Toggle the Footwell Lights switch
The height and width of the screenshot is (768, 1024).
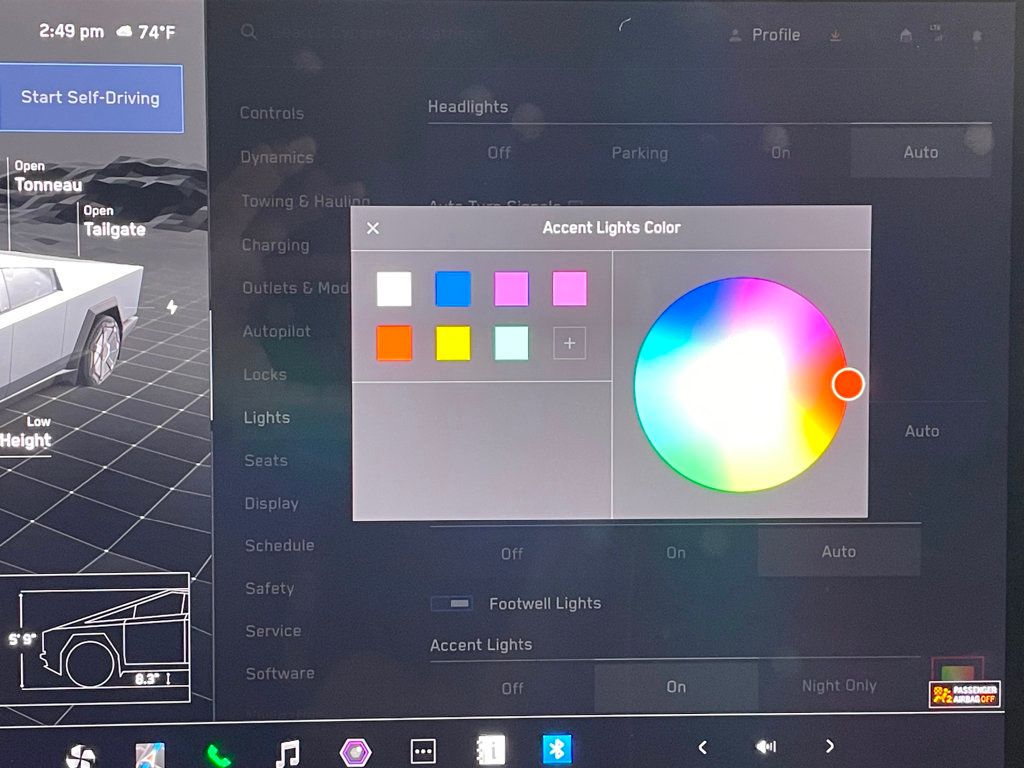tap(452, 603)
